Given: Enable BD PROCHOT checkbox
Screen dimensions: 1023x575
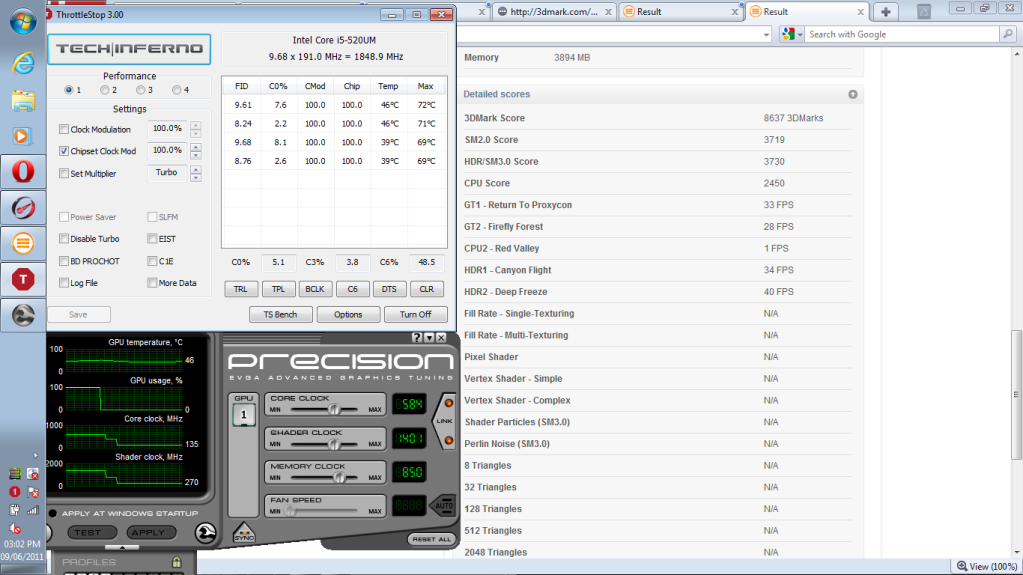Looking at the screenshot, I should pos(64,260).
